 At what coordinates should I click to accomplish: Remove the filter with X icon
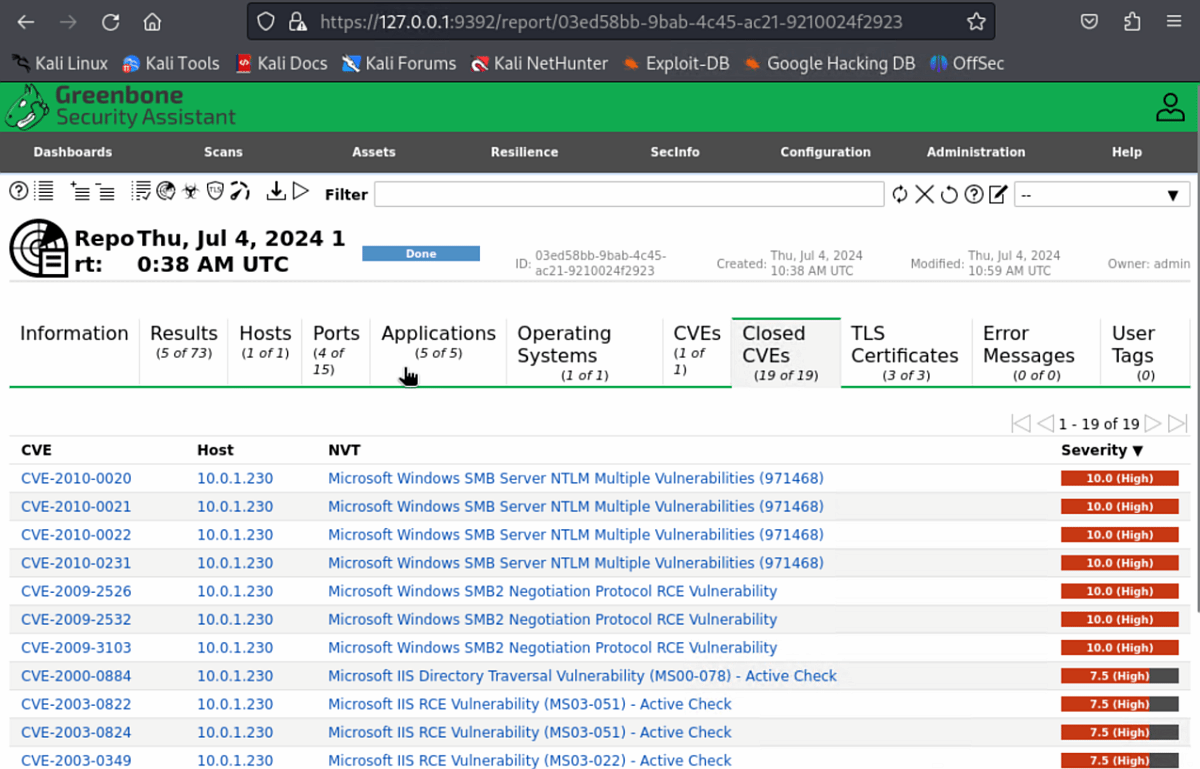(925, 194)
